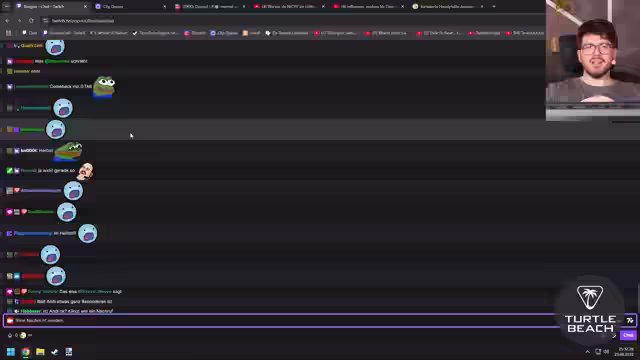This screenshot has width=640, height=360.
Task: Open the sixth browser tab with round favicon
Action: 447,7
